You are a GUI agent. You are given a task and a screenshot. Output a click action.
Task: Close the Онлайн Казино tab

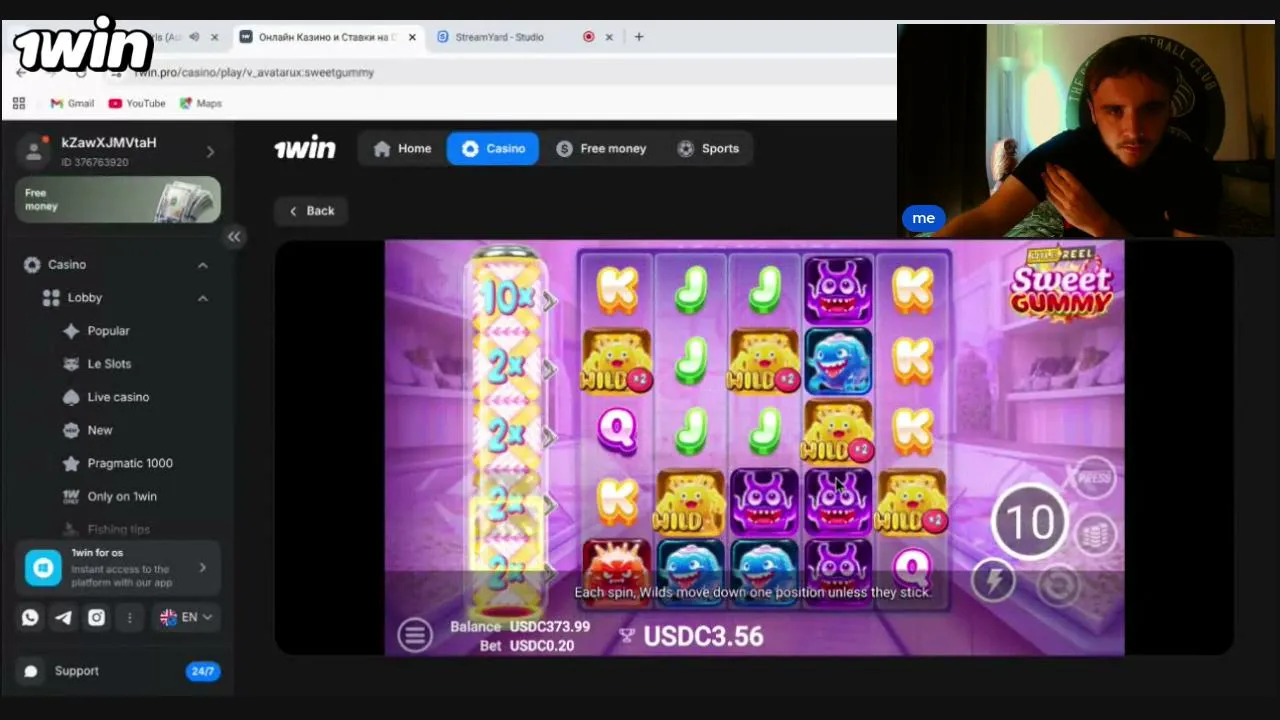(x=412, y=37)
